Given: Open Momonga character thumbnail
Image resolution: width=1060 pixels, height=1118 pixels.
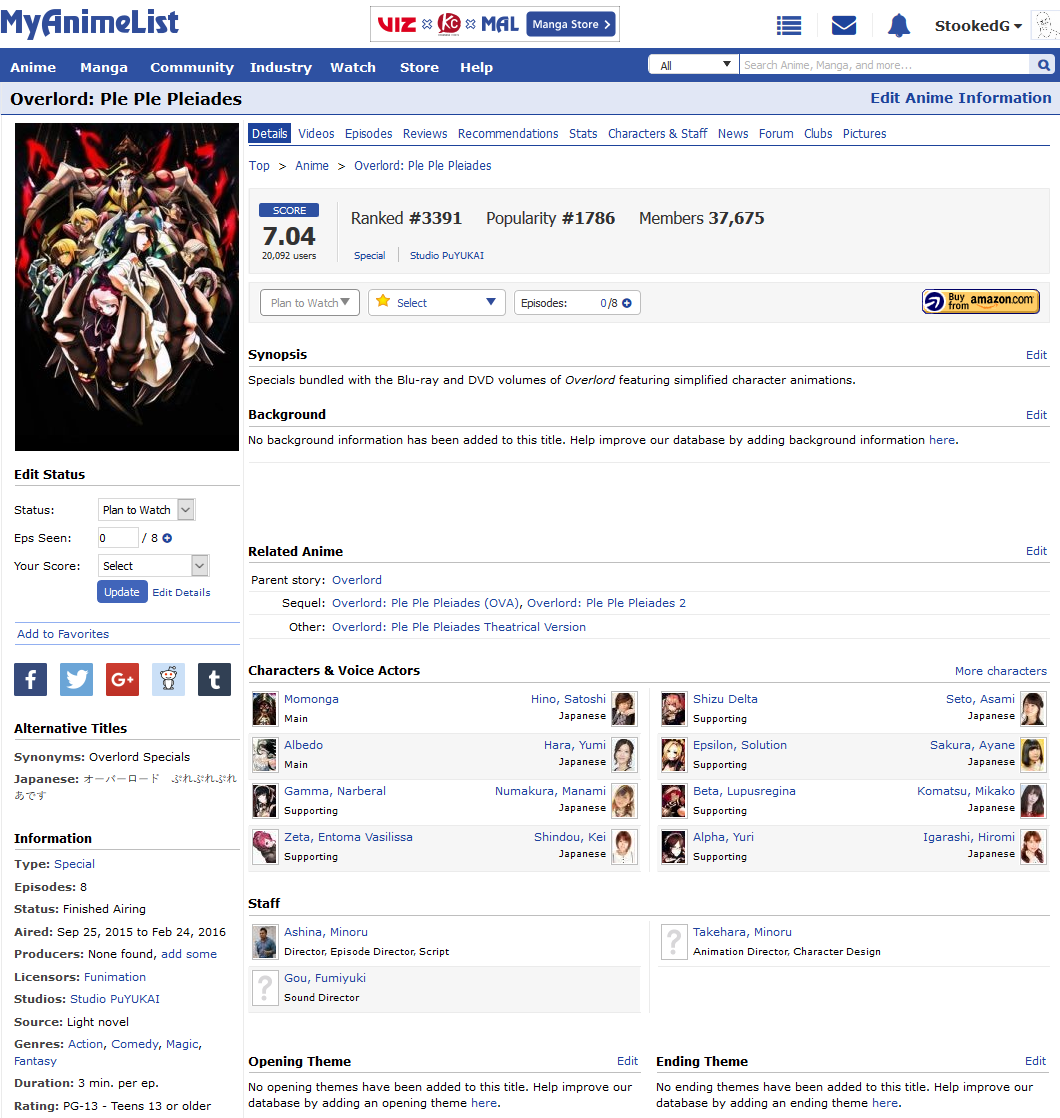Looking at the screenshot, I should point(264,709).
